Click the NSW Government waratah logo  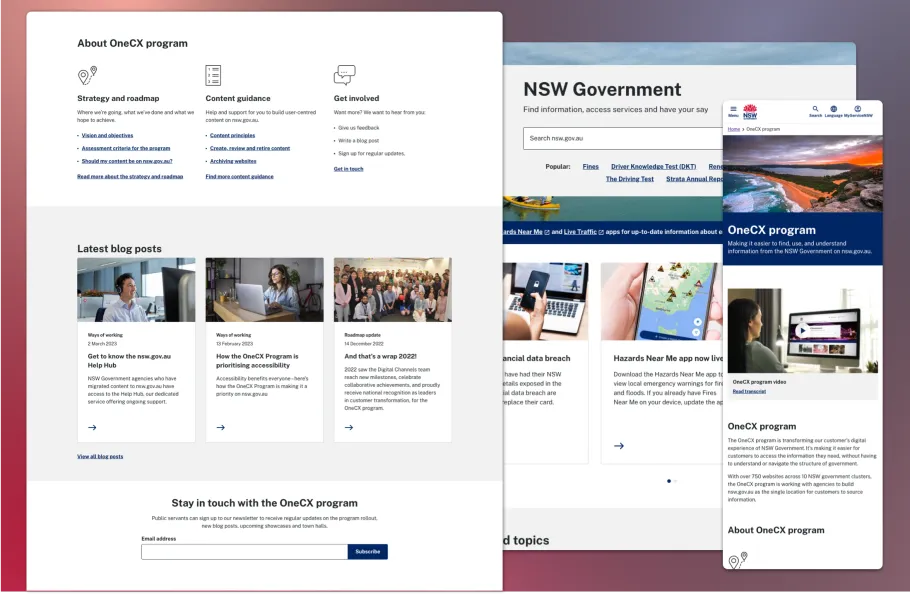(751, 110)
